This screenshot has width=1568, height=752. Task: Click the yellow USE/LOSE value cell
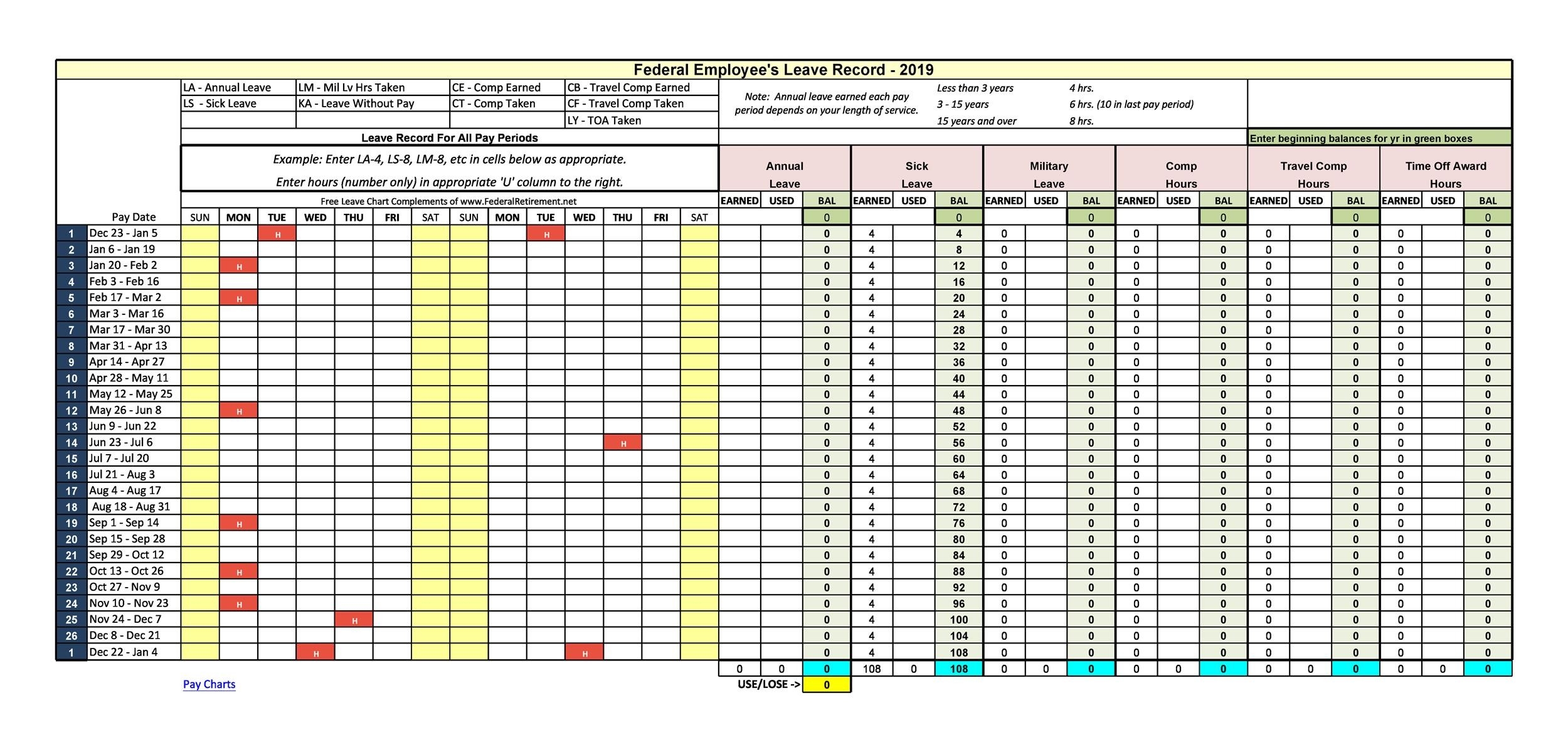click(827, 684)
